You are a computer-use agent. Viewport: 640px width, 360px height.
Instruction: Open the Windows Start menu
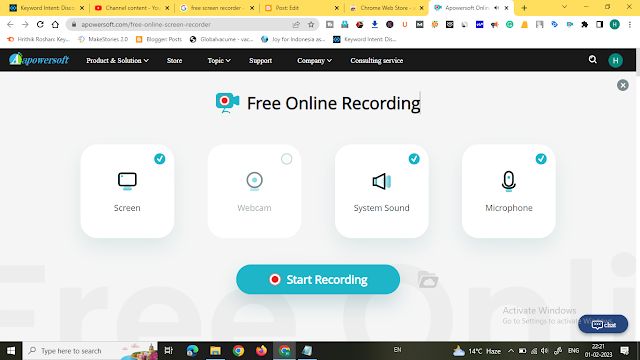coord(11,351)
